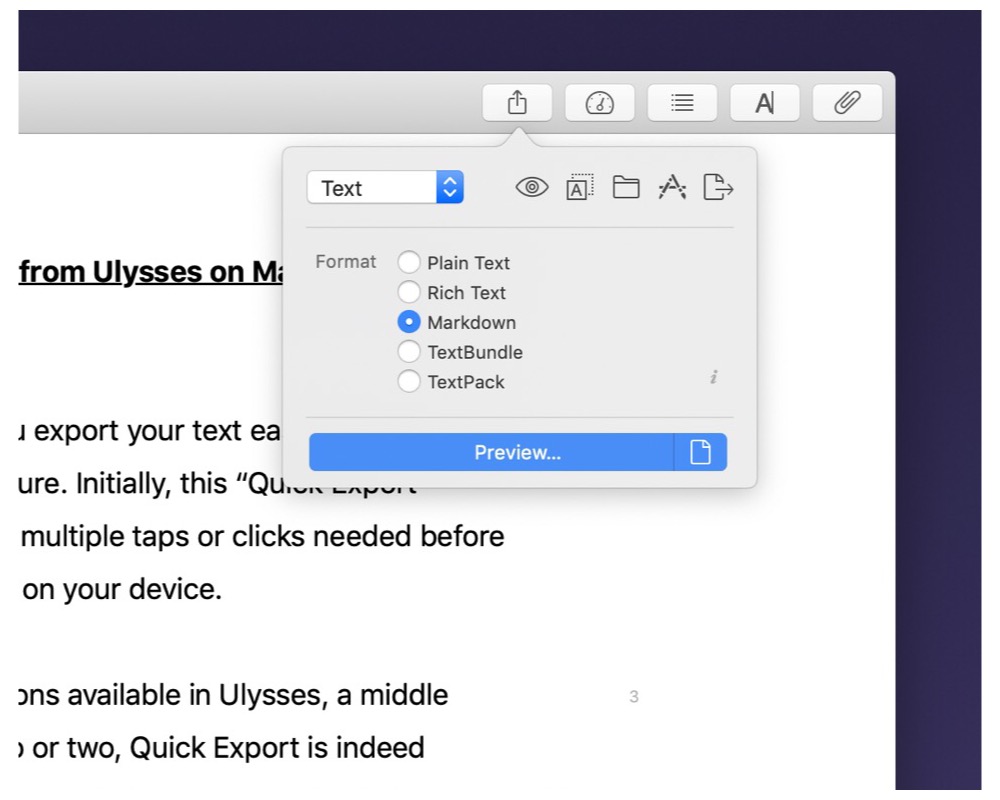This screenshot has width=1000, height=800.
Task: Click the paragraph number 3 marker
Action: click(633, 697)
